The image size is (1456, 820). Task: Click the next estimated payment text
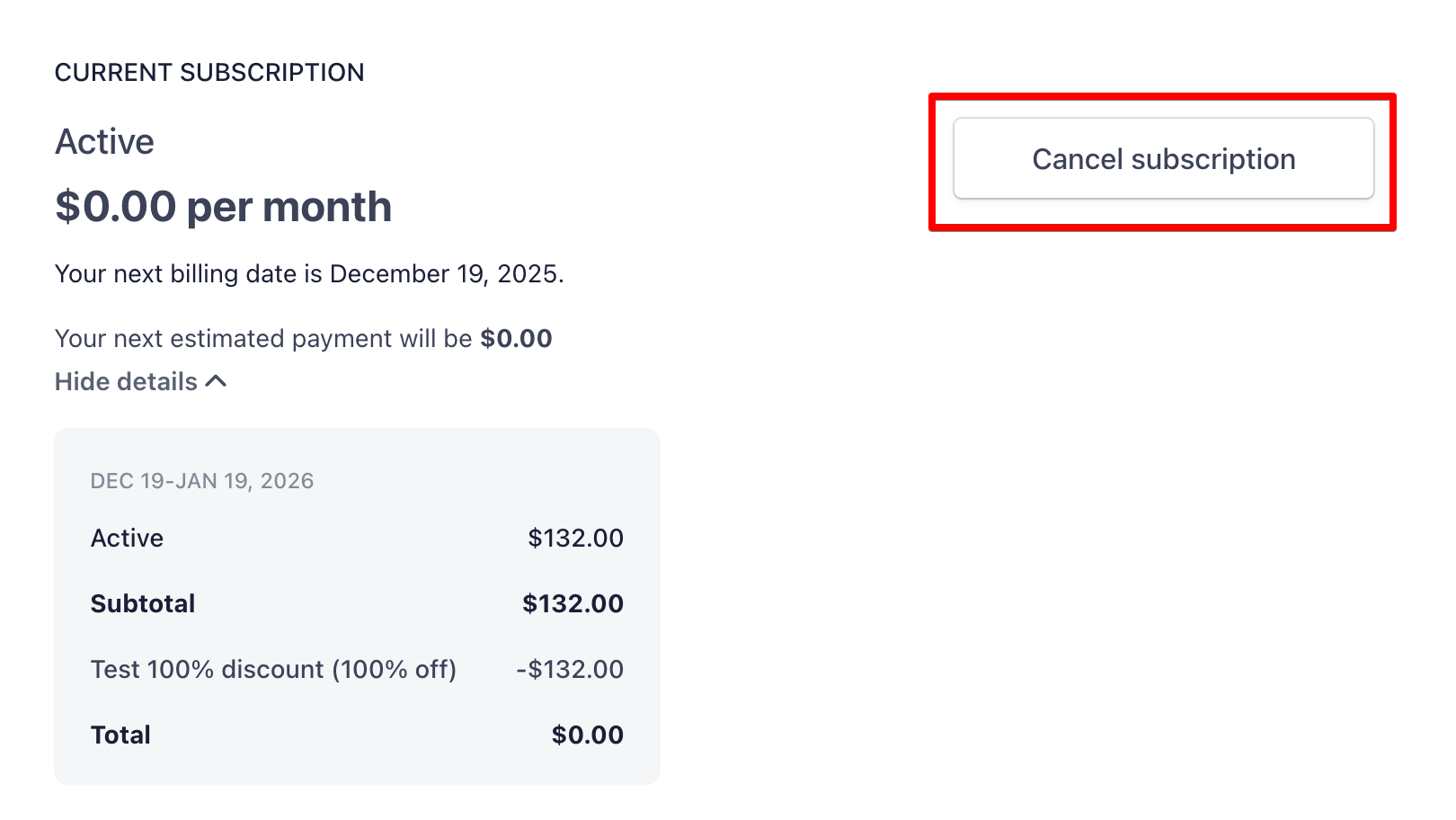(x=262, y=339)
